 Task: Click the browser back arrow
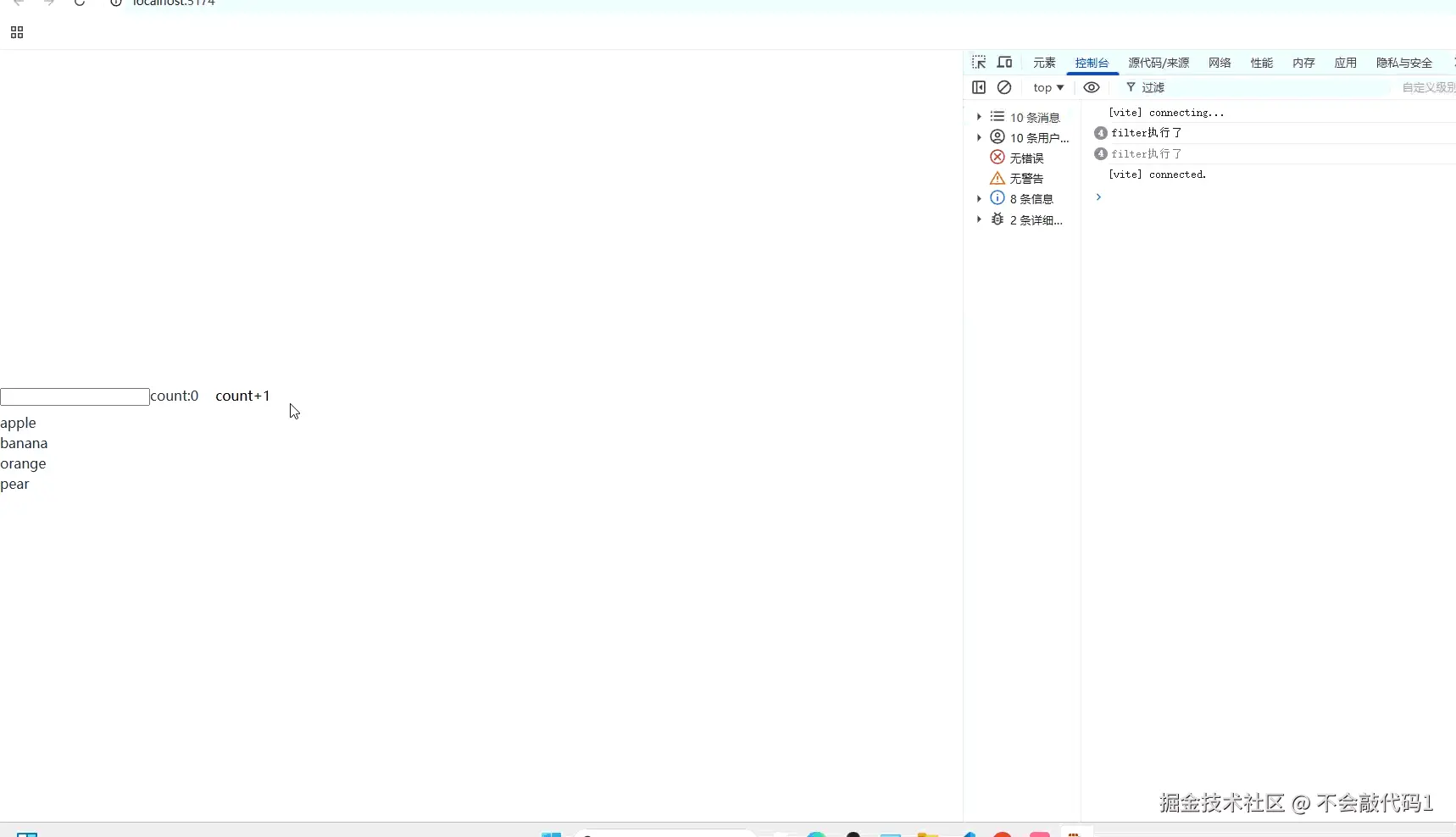[19, 3]
